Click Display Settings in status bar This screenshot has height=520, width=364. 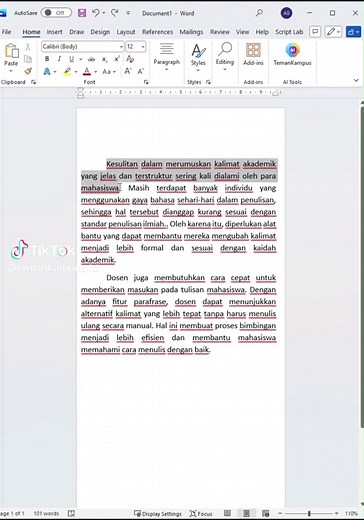158,513
